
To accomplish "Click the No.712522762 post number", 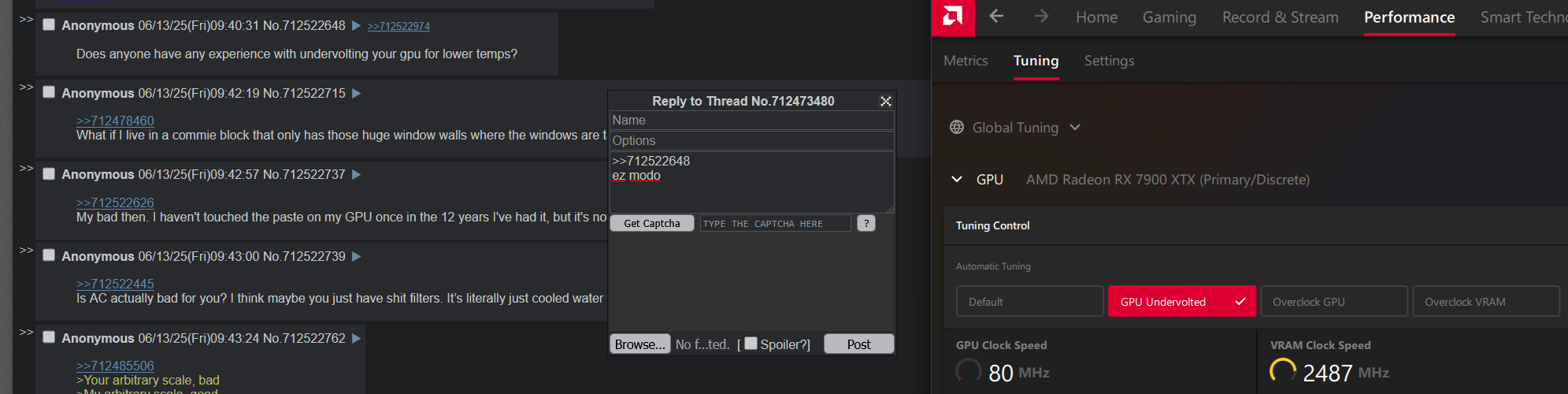I will pos(304,338).
